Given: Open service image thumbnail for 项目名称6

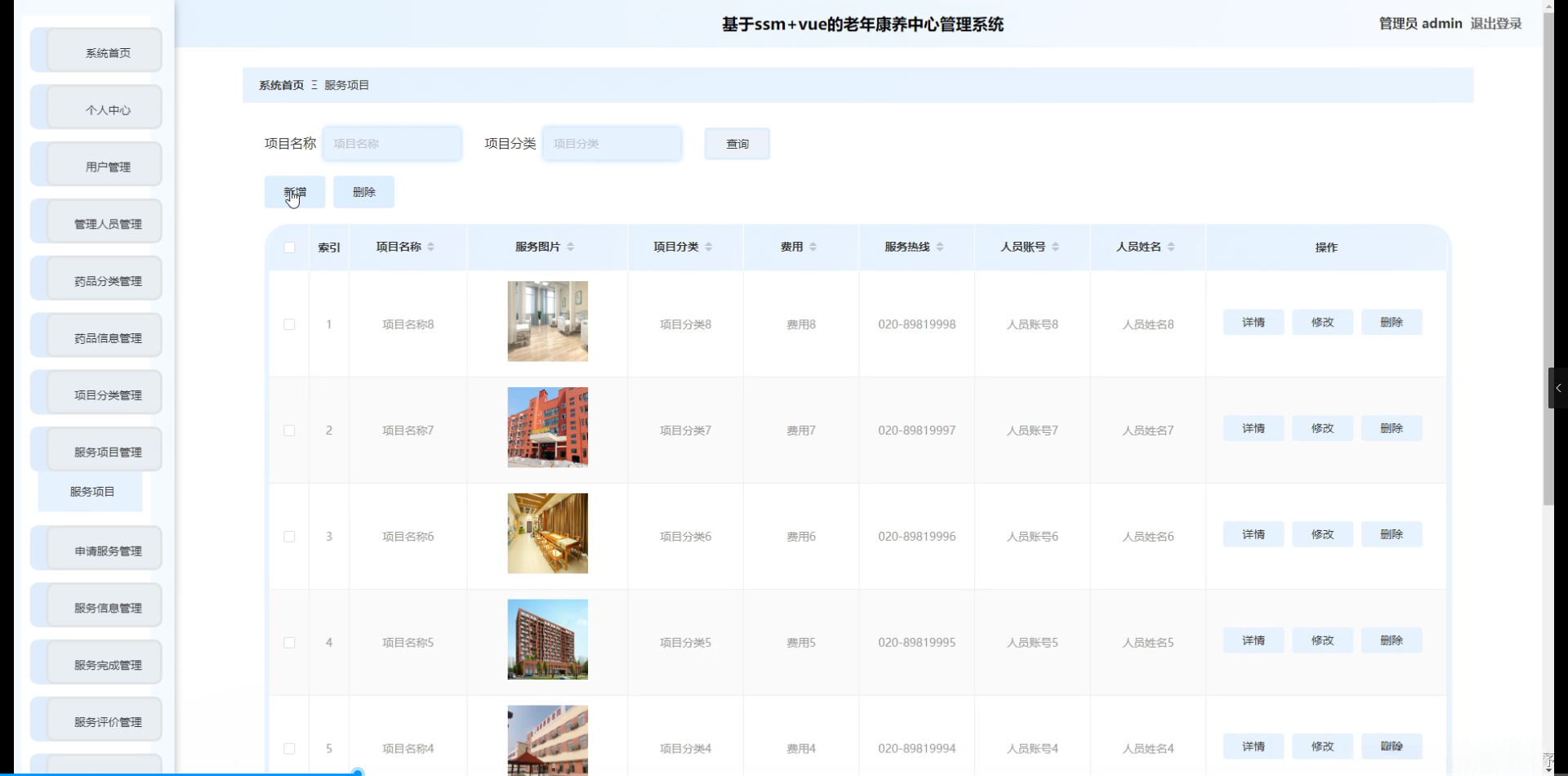Looking at the screenshot, I should (x=547, y=533).
